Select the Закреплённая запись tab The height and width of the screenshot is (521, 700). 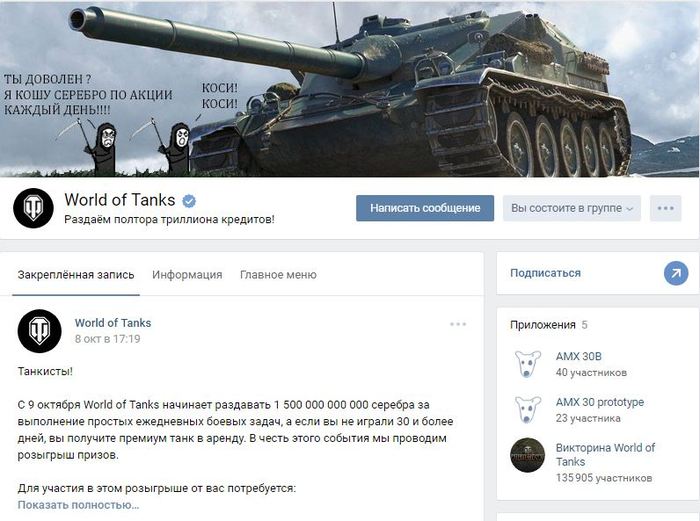pos(75,275)
